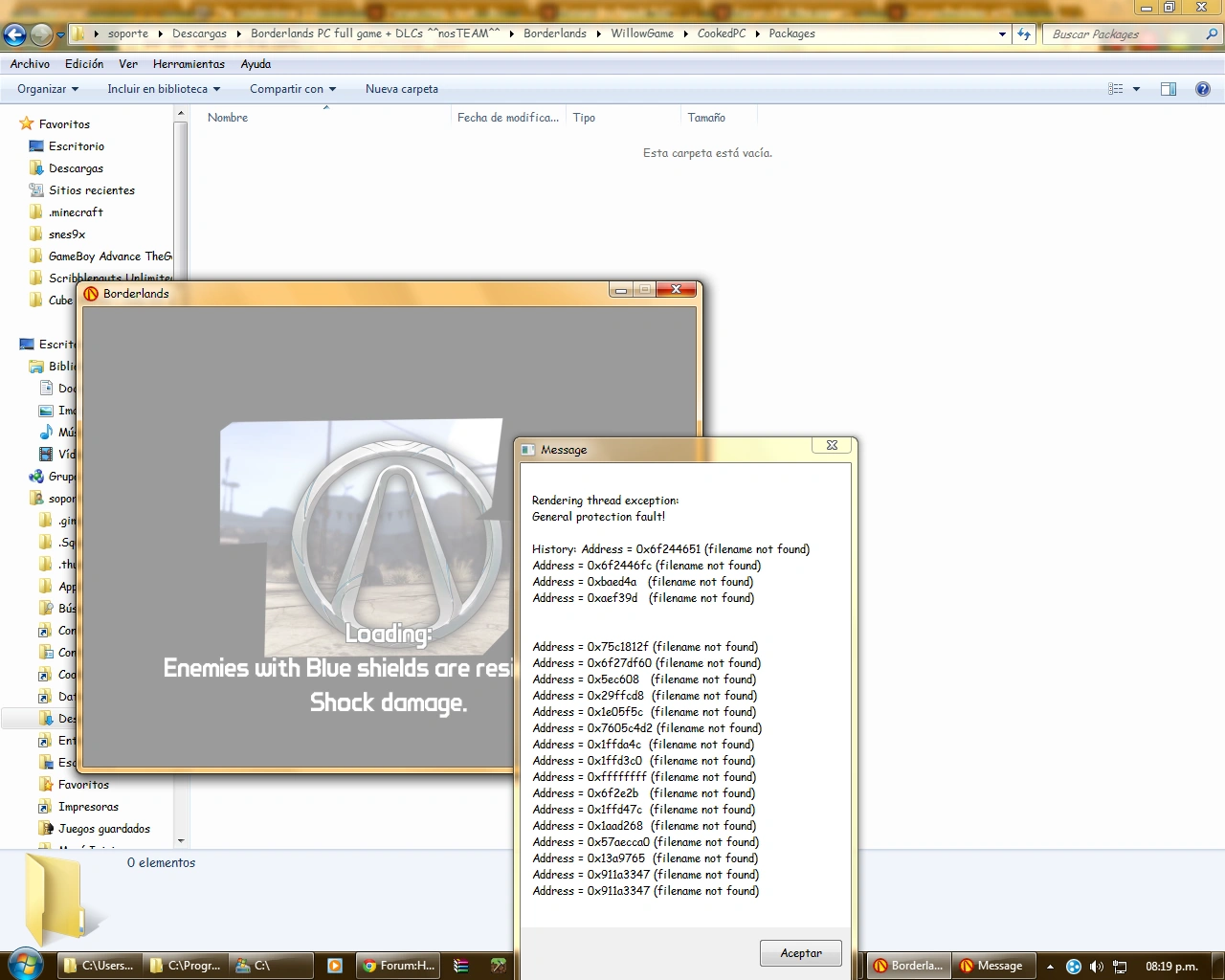Open the recent locations dropdown arrow
The image size is (1225, 980).
point(61,34)
